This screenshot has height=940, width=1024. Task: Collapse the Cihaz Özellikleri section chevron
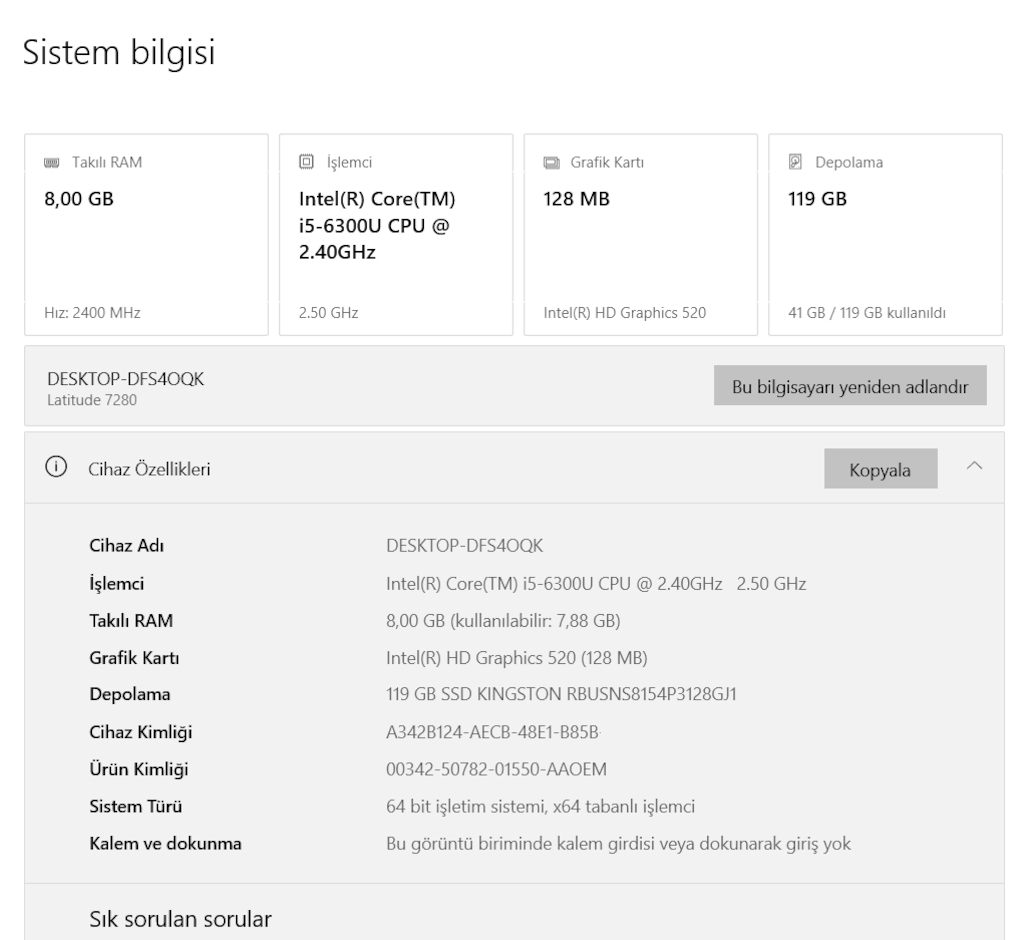click(974, 466)
